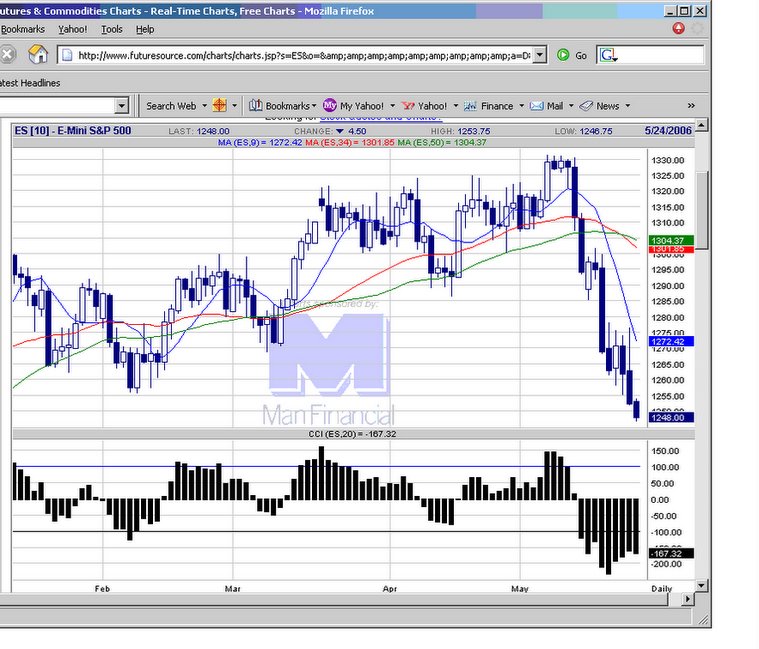The image size is (759, 649).
Task: Open the Yahoo! menu
Action: pos(73,30)
